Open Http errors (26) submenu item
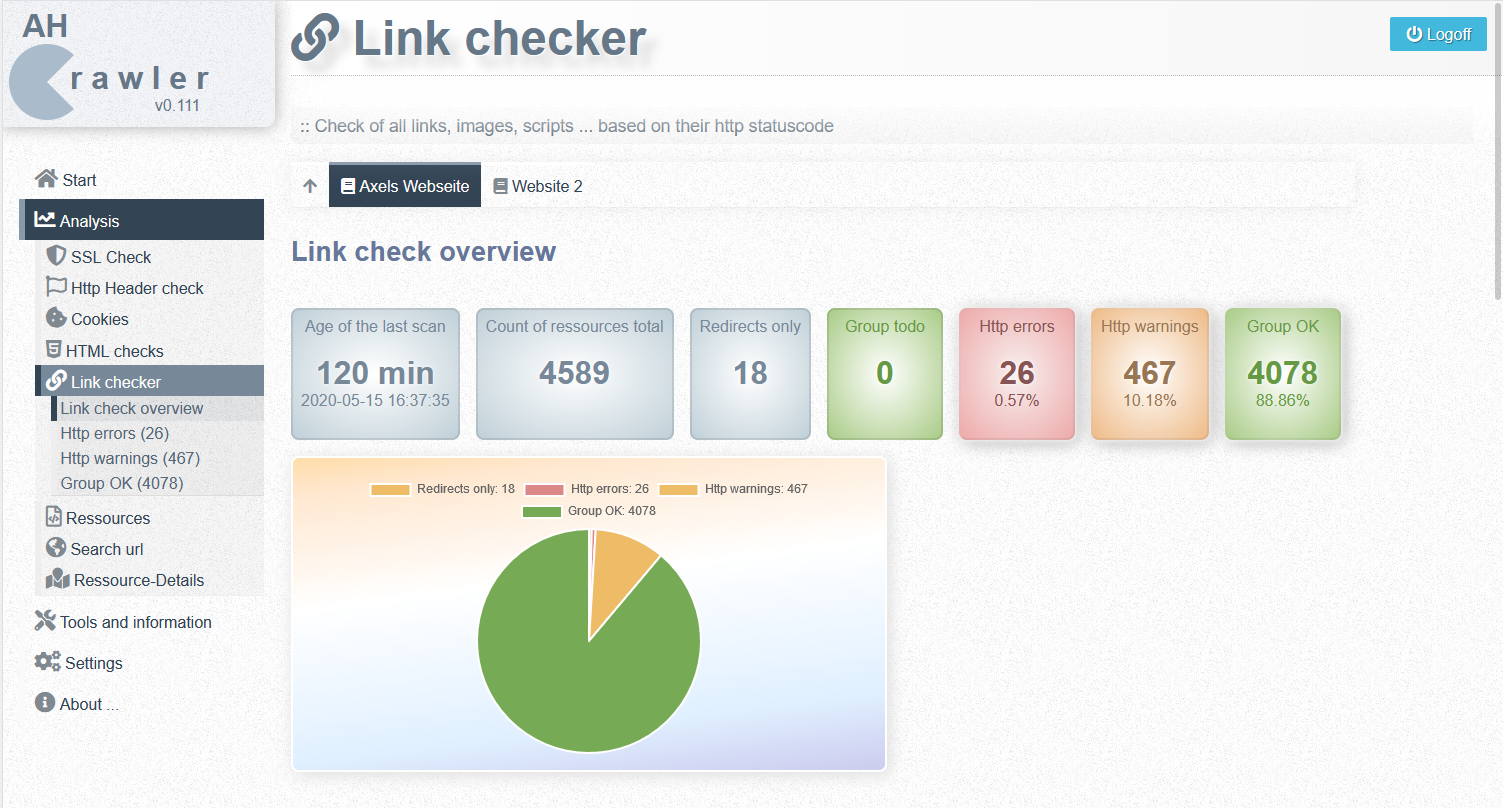 tap(115, 433)
